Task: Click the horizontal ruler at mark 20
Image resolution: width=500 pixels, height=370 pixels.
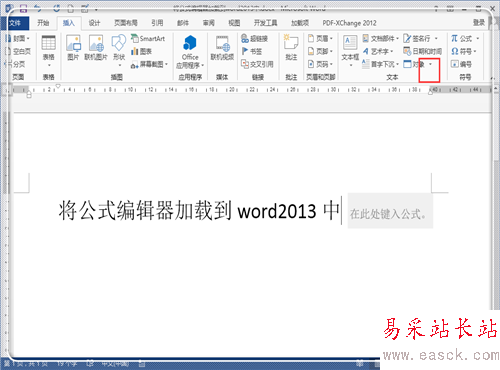Action: 232,90
